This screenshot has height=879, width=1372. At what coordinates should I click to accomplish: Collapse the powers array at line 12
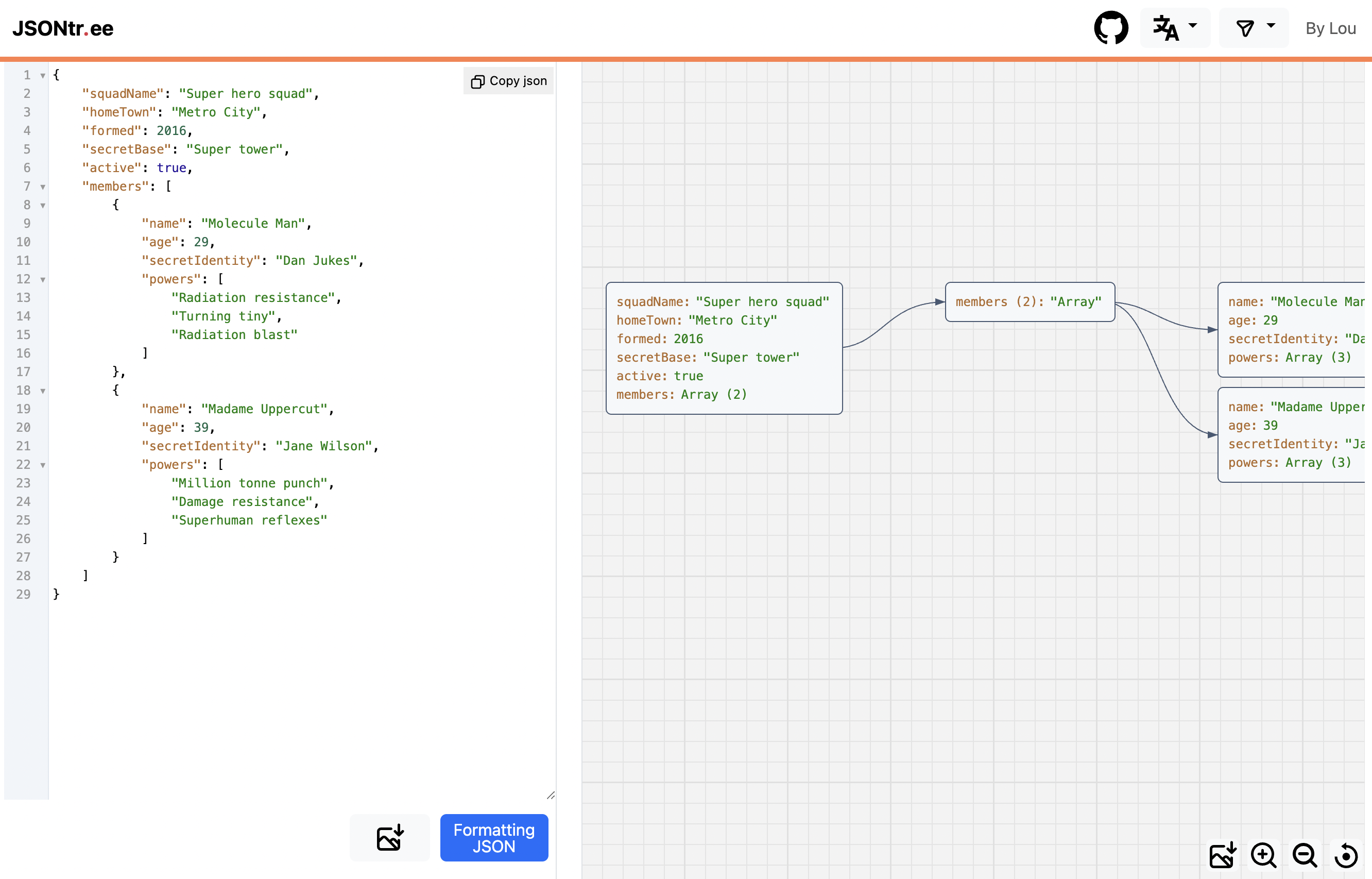pos(43,279)
